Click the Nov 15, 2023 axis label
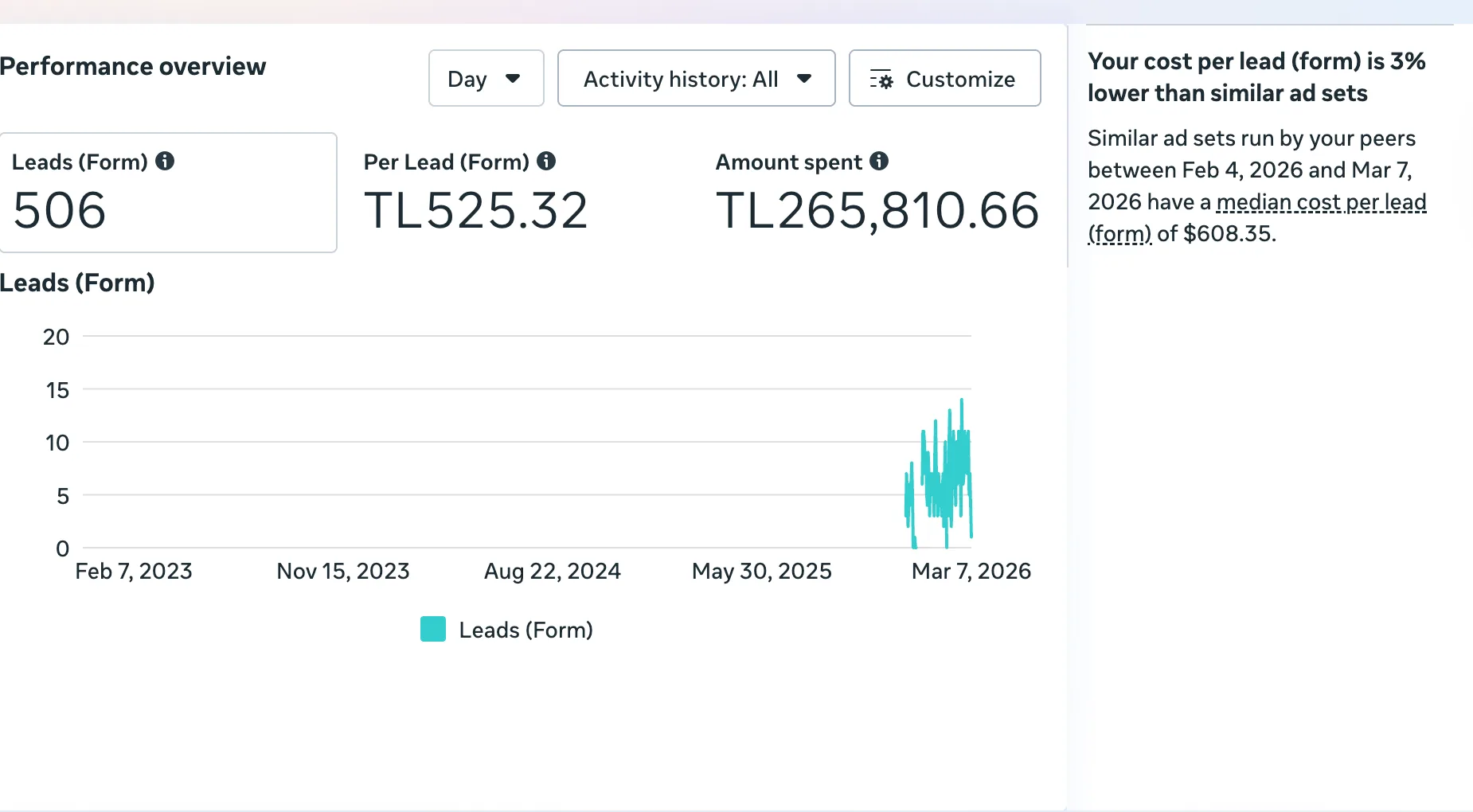 tap(343, 571)
